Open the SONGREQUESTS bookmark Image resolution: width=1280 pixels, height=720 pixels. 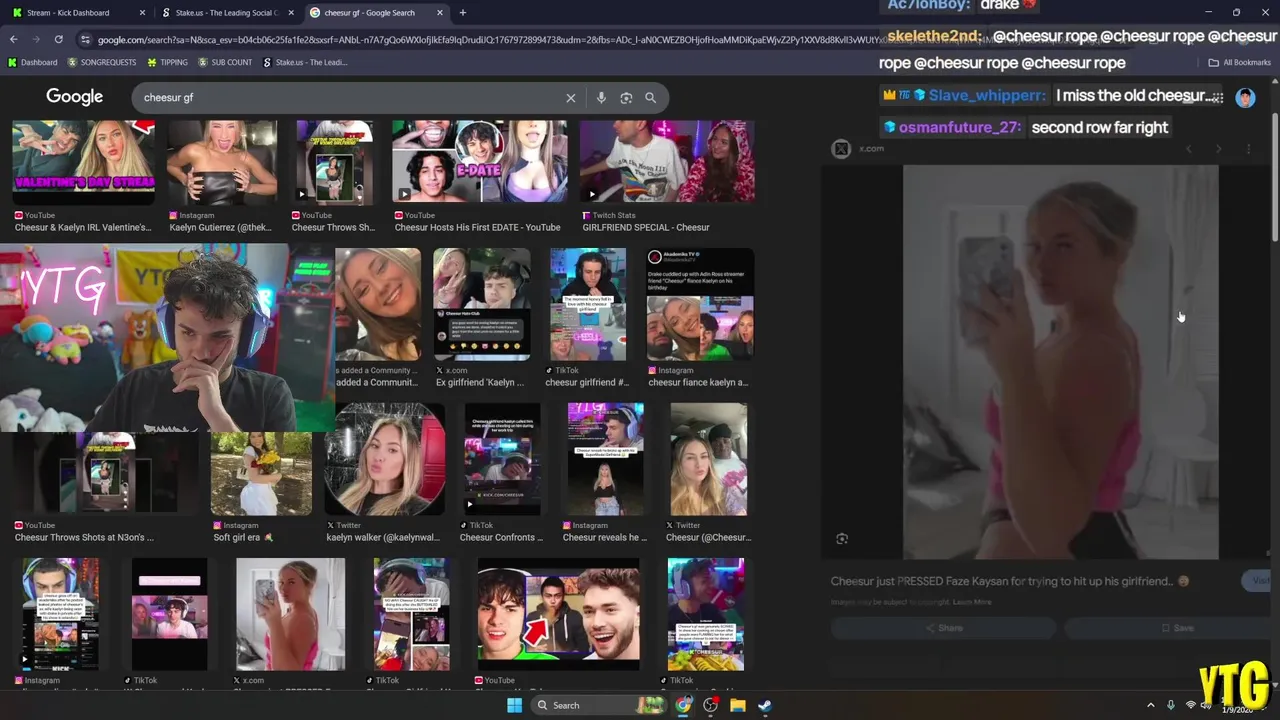click(102, 62)
